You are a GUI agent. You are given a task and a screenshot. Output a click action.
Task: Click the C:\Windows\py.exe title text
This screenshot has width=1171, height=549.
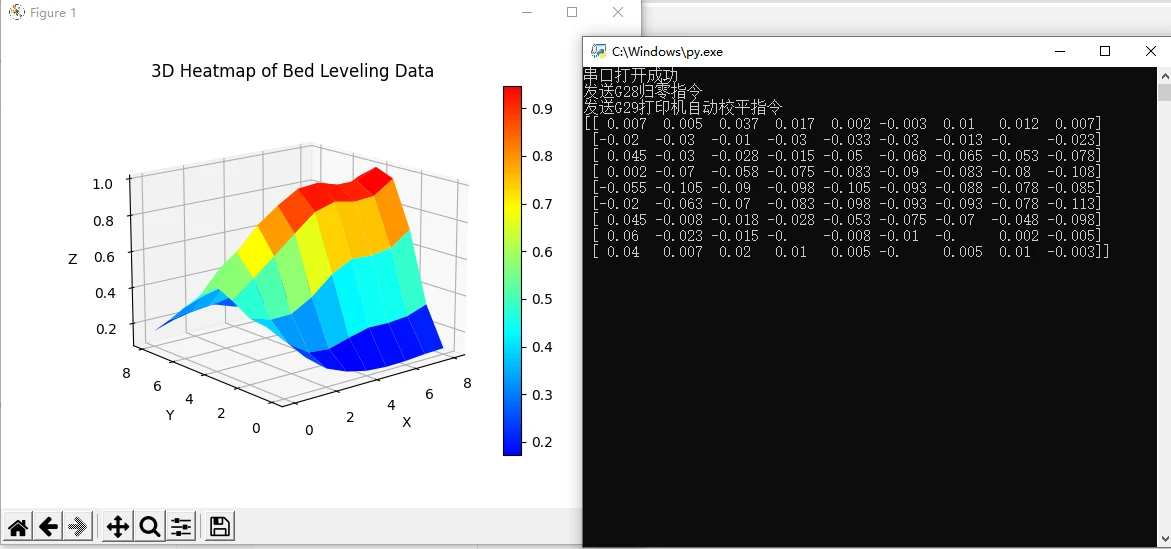[x=668, y=52]
